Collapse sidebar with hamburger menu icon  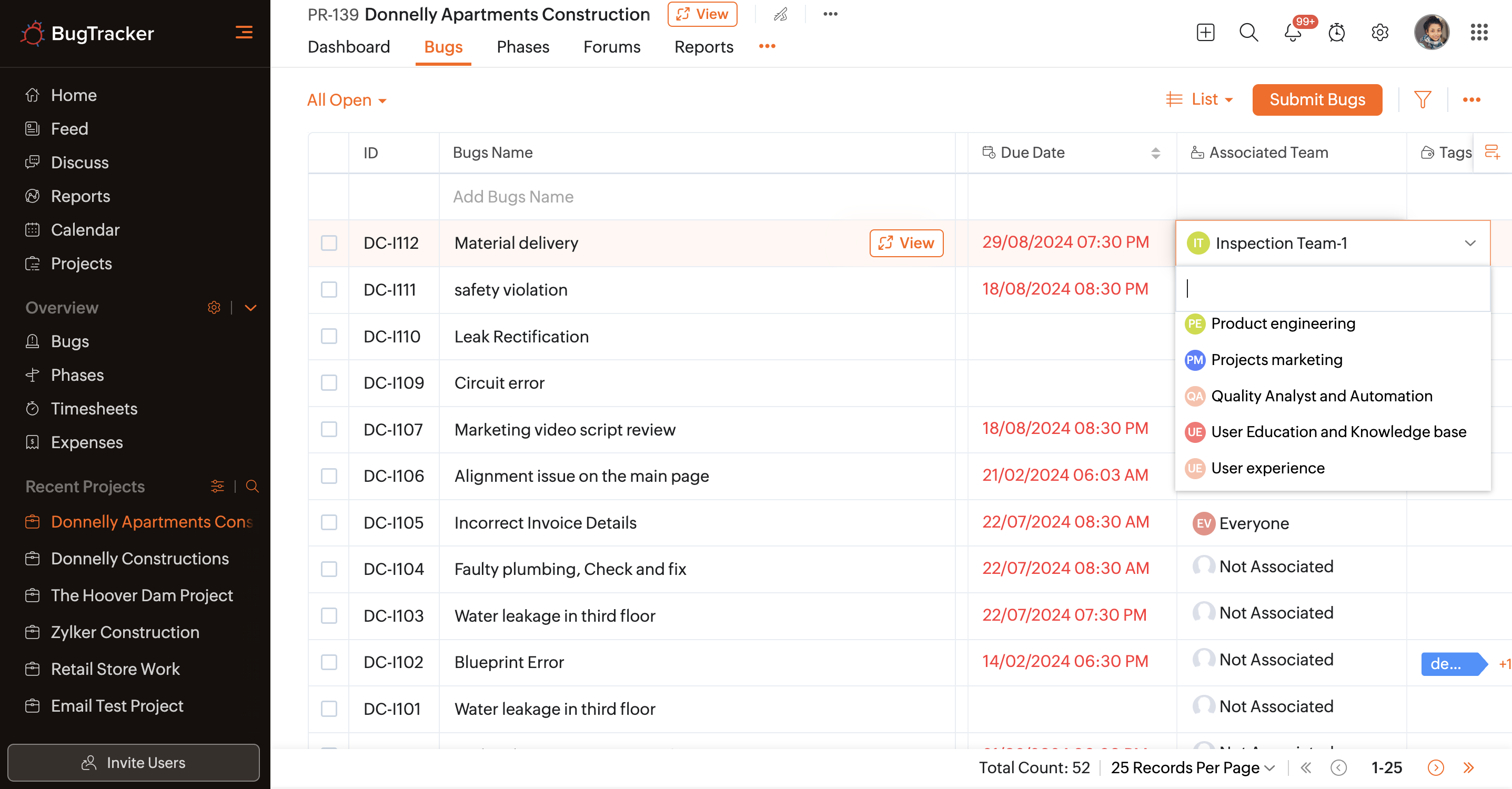[x=244, y=32]
